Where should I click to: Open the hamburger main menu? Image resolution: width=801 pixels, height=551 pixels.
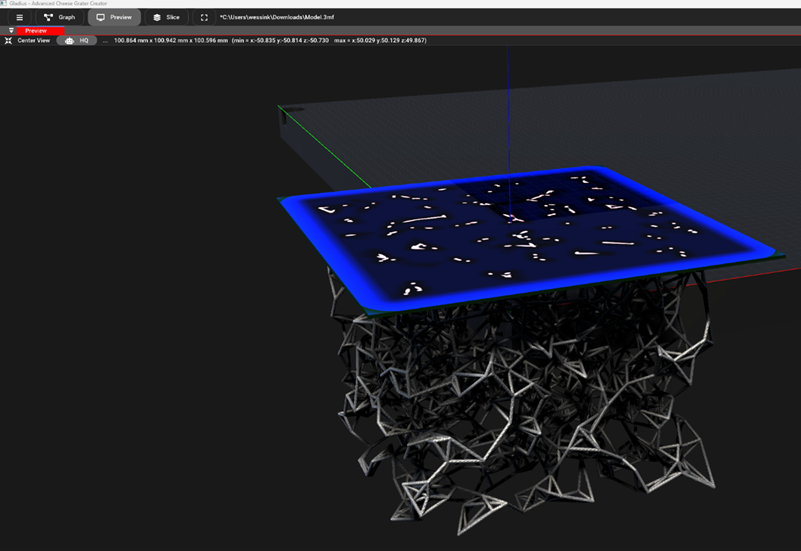[19, 17]
